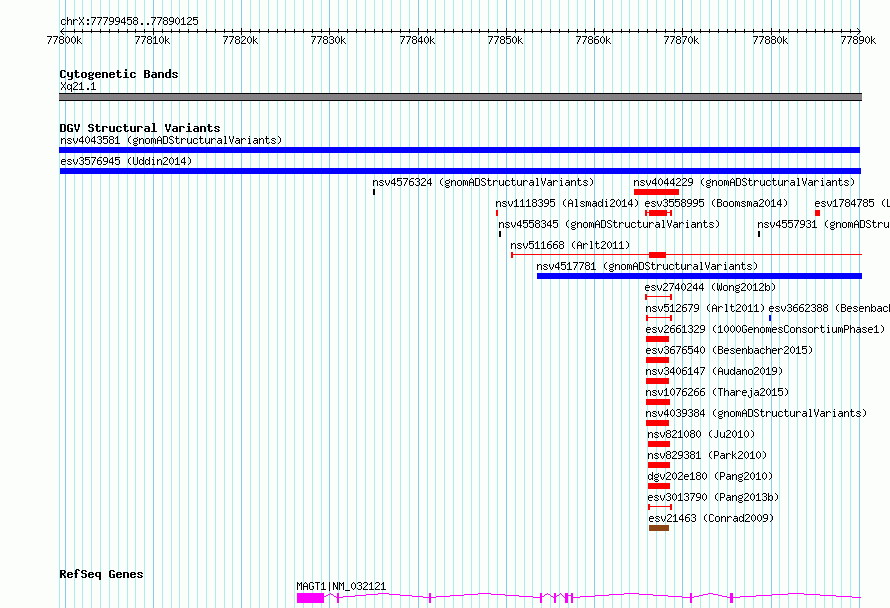Open nsv3406147 (Audano2019) label
This screenshot has width=890, height=608.
pos(714,371)
